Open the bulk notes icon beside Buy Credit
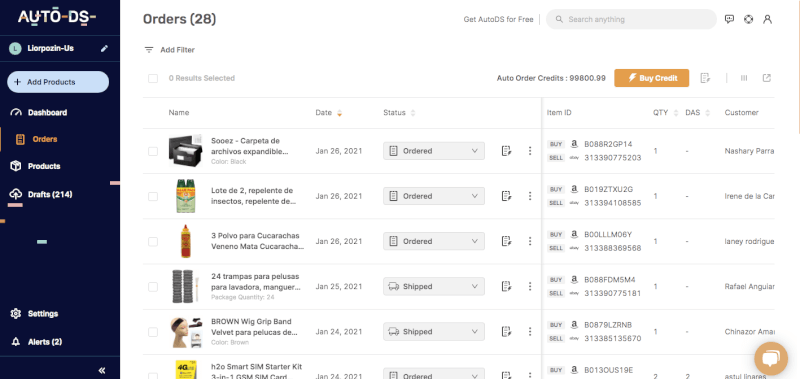 [x=706, y=78]
